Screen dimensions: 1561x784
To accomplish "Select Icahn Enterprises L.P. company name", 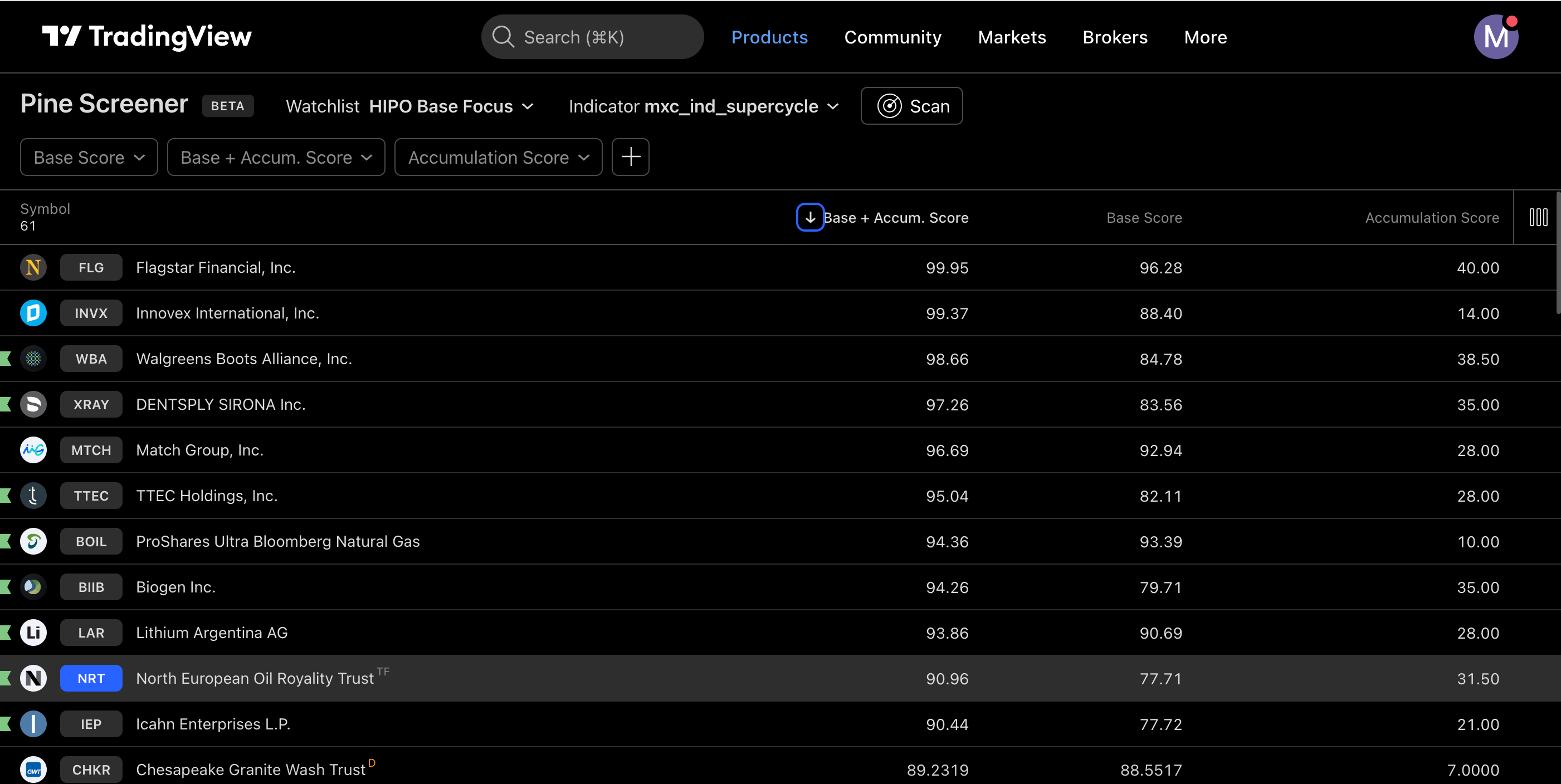I will point(213,724).
